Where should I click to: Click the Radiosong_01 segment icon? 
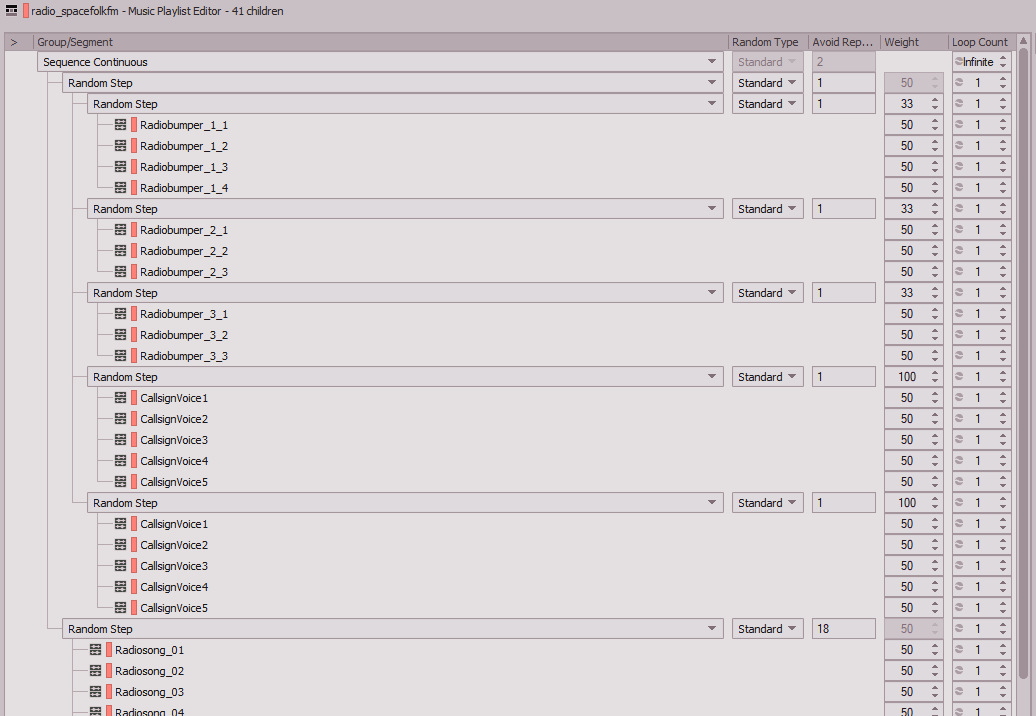95,650
